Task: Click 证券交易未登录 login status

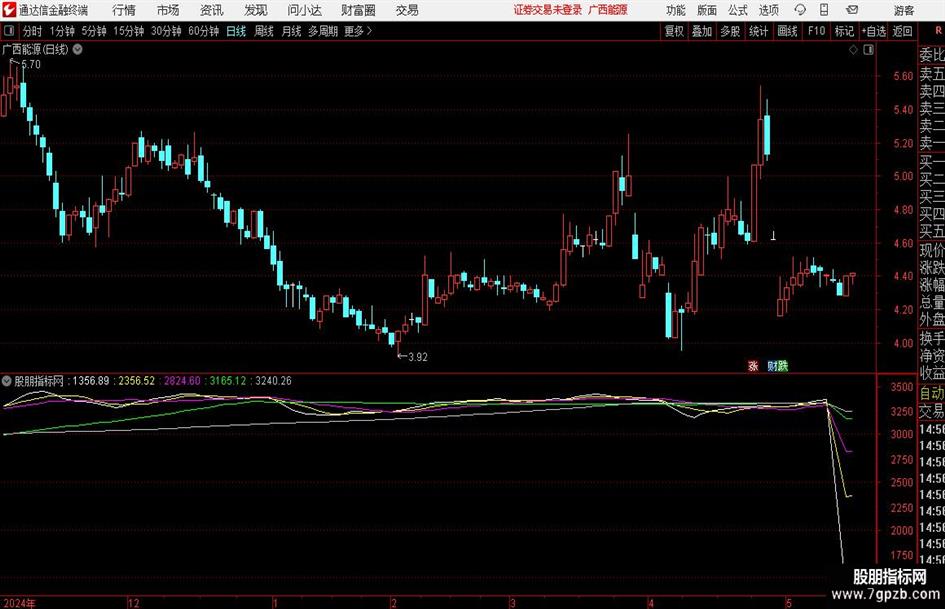Action: [x=548, y=10]
